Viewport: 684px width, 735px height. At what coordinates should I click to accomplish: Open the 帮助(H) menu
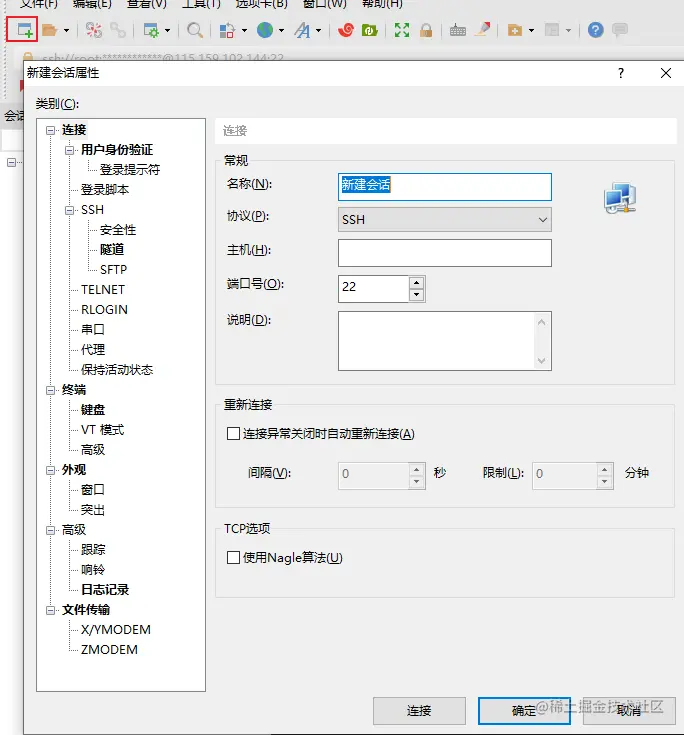(383, 4)
